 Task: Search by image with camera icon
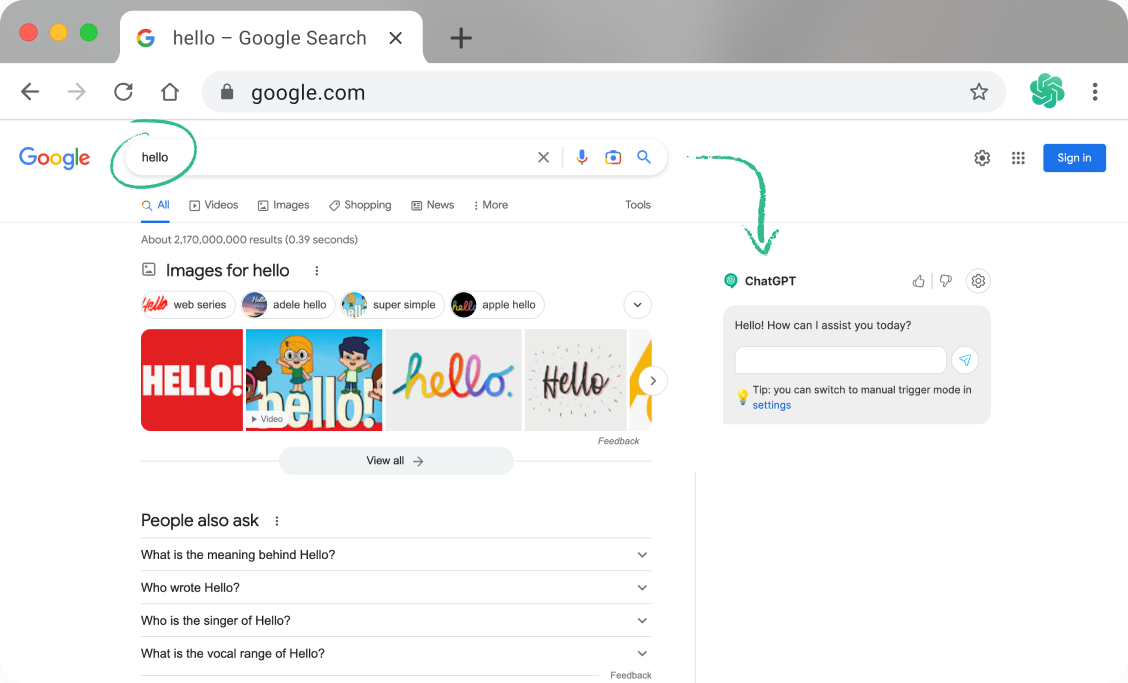(x=613, y=157)
